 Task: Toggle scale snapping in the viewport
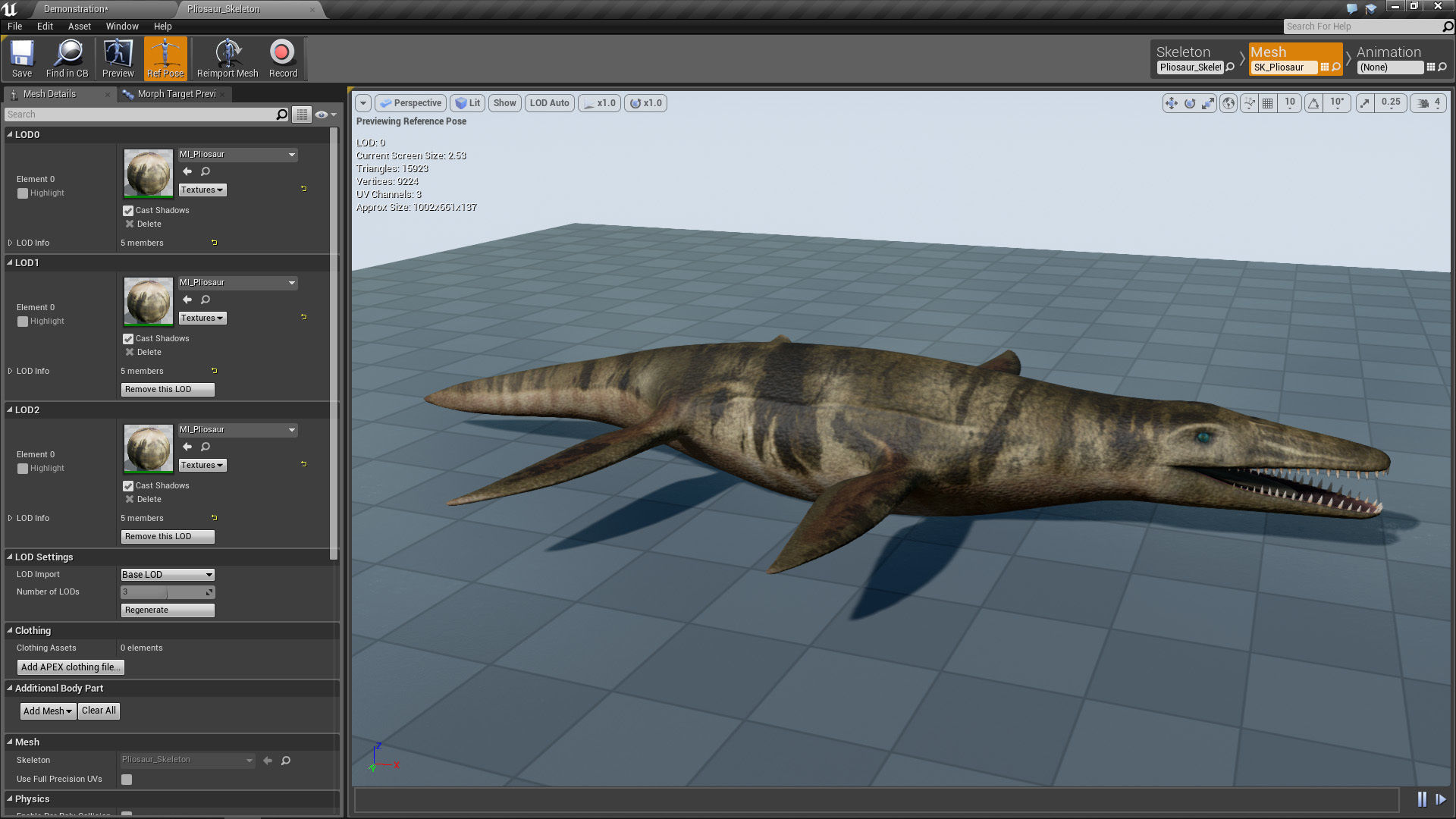point(1365,103)
